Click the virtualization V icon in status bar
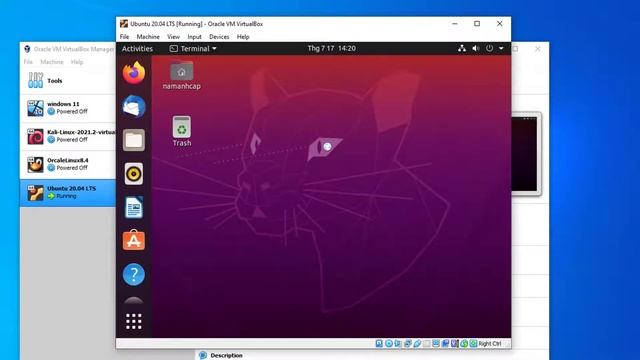The image size is (640, 360). 454,343
